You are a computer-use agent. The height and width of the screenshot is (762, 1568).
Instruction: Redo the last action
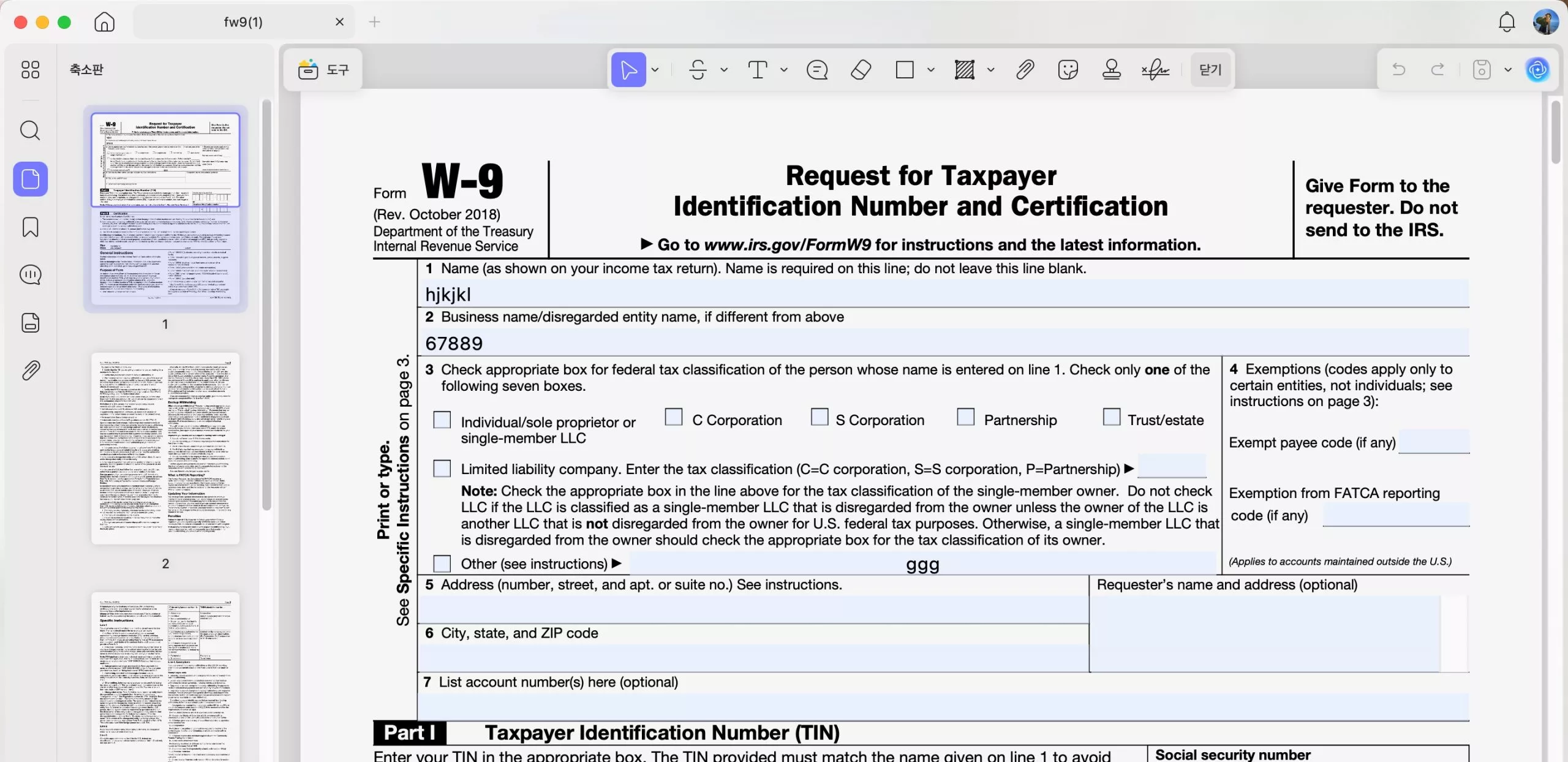point(1438,70)
